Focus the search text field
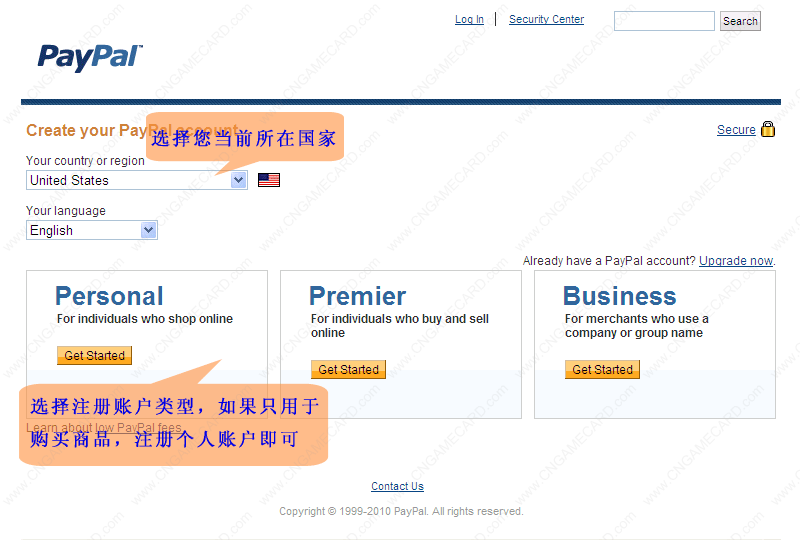This screenshot has height=540, width=800. pos(664,21)
